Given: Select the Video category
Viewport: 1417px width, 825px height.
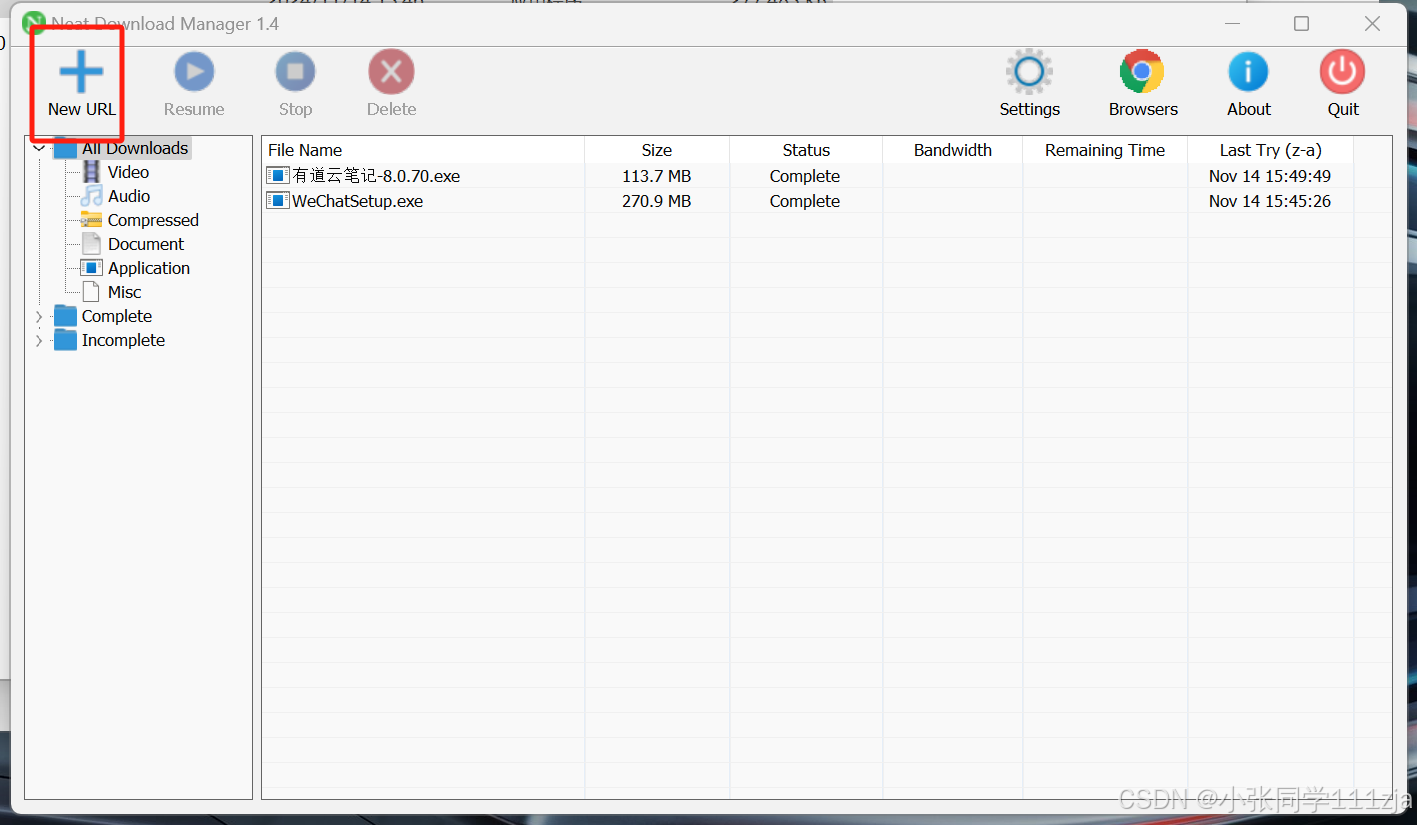Looking at the screenshot, I should [x=128, y=172].
